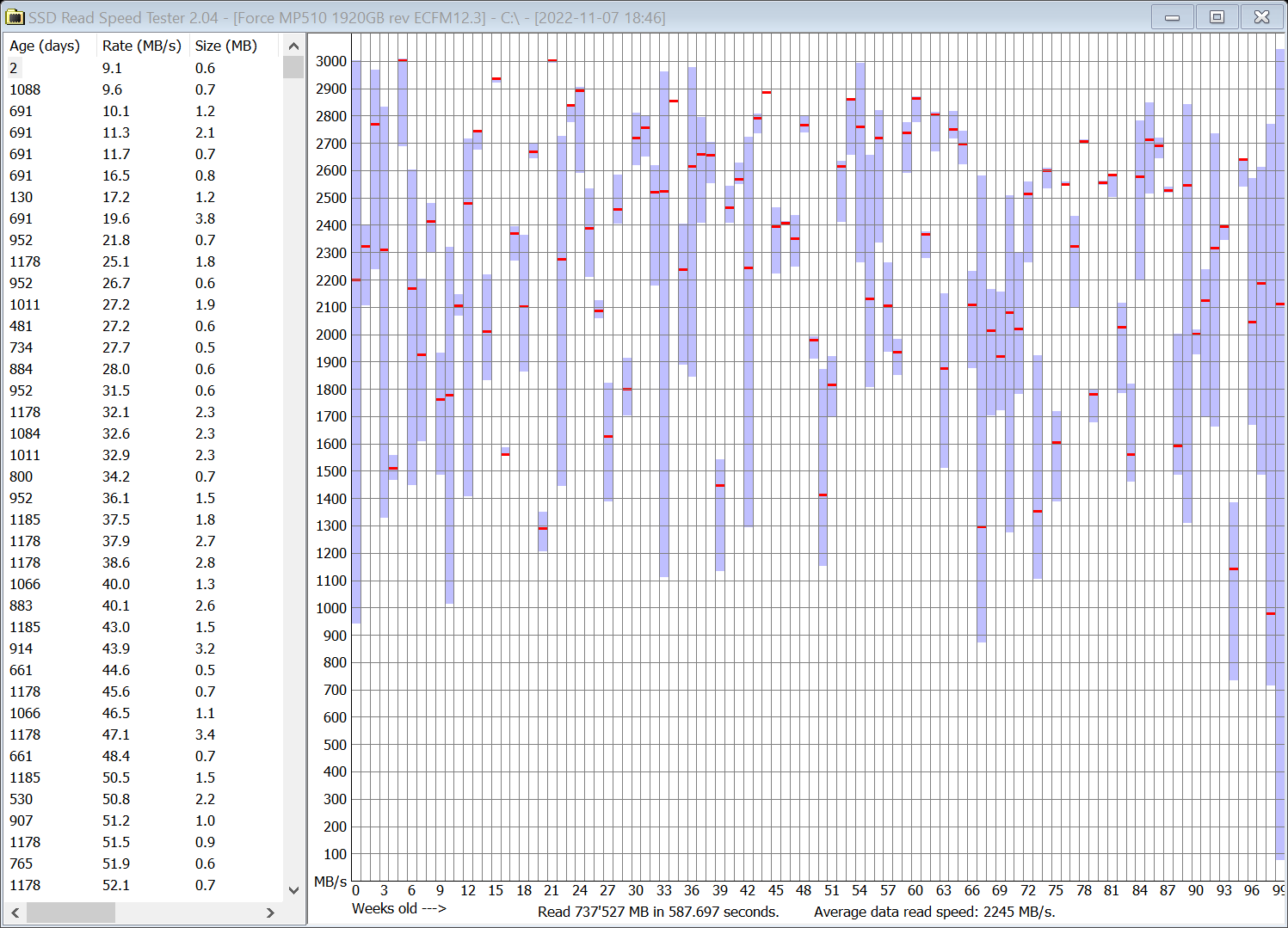Select the row with age 914
This screenshot has width=1288, height=928.
tap(144, 648)
